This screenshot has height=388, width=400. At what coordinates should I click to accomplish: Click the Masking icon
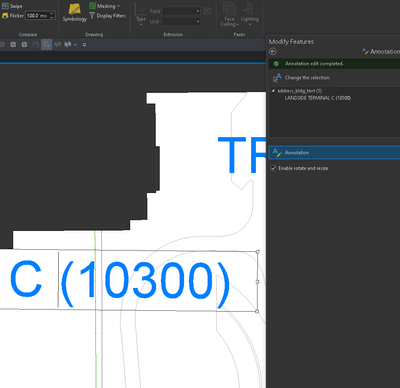92,6
